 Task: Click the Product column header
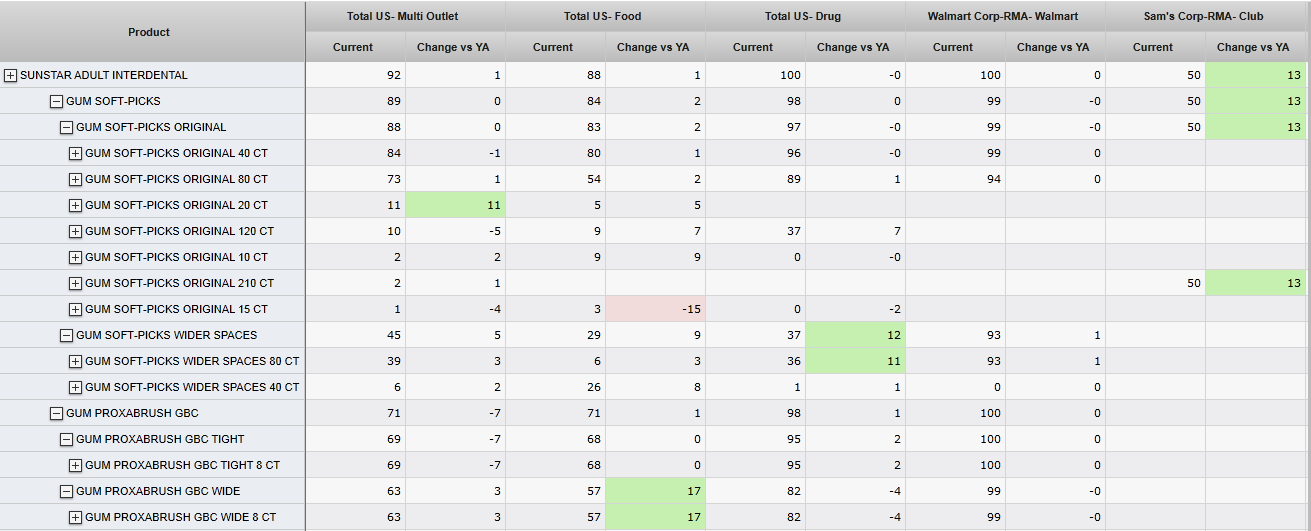[149, 32]
